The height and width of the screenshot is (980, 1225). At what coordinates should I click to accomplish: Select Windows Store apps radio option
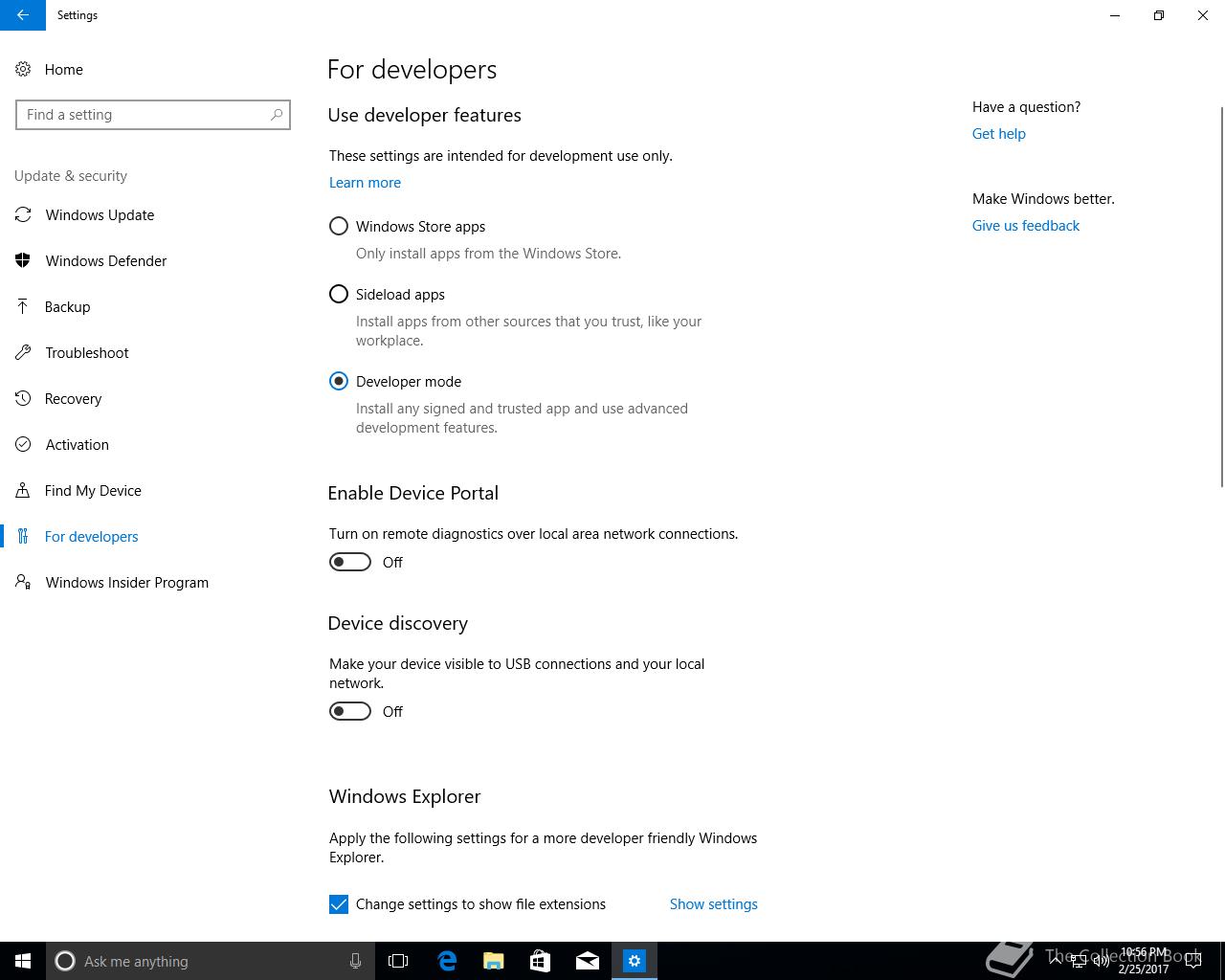coord(339,227)
